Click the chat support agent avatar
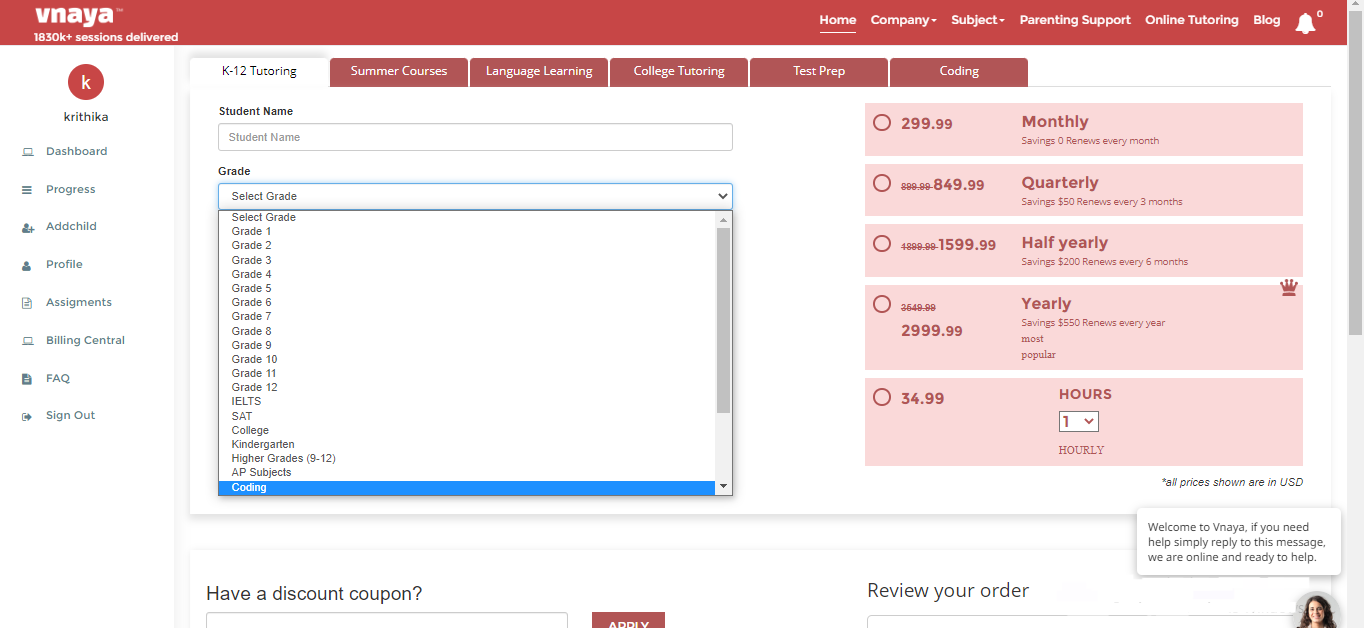This screenshot has width=1364, height=628. [x=1316, y=610]
